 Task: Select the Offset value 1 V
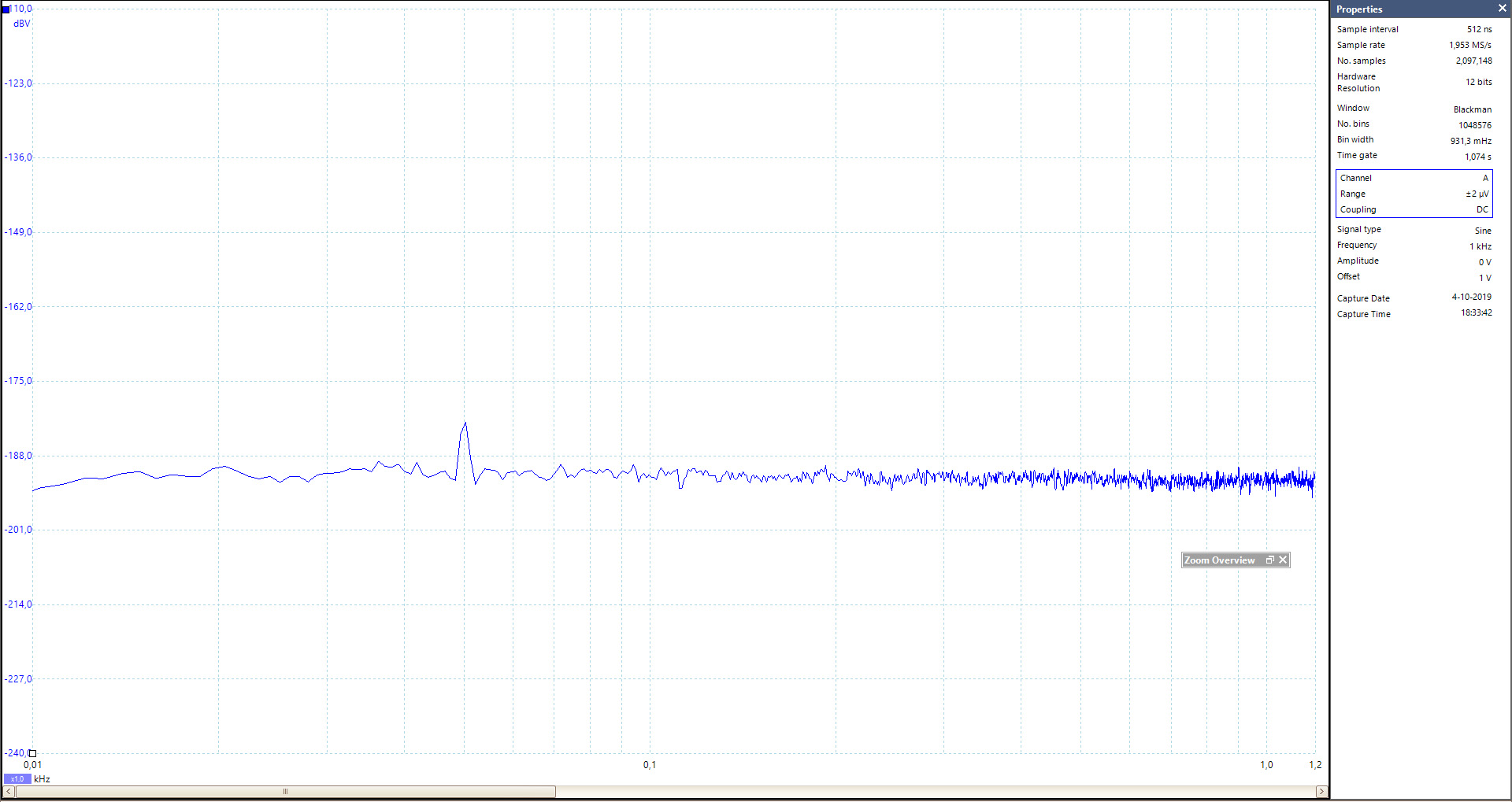tap(1484, 278)
